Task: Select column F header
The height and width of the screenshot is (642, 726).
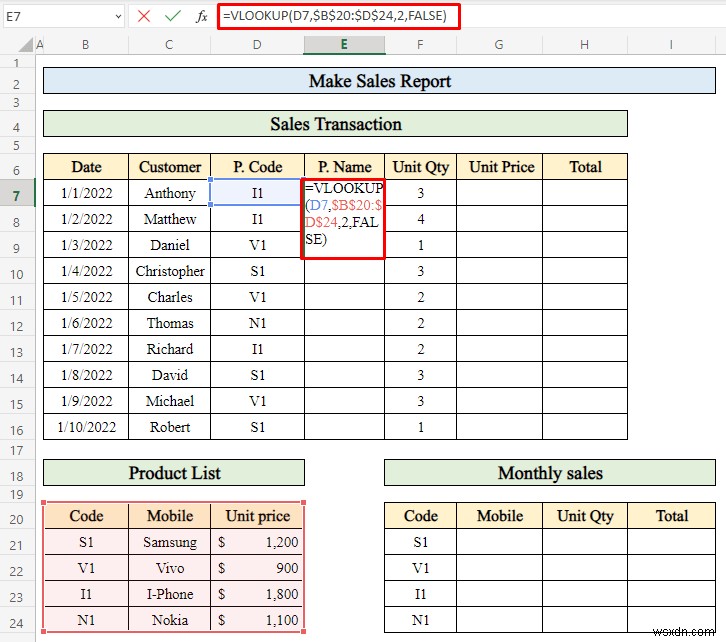Action: (420, 44)
